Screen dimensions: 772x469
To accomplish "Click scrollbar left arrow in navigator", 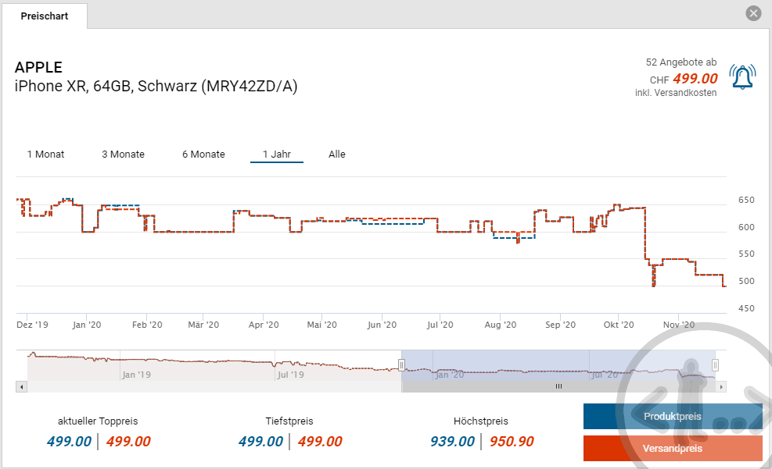I will (21, 386).
